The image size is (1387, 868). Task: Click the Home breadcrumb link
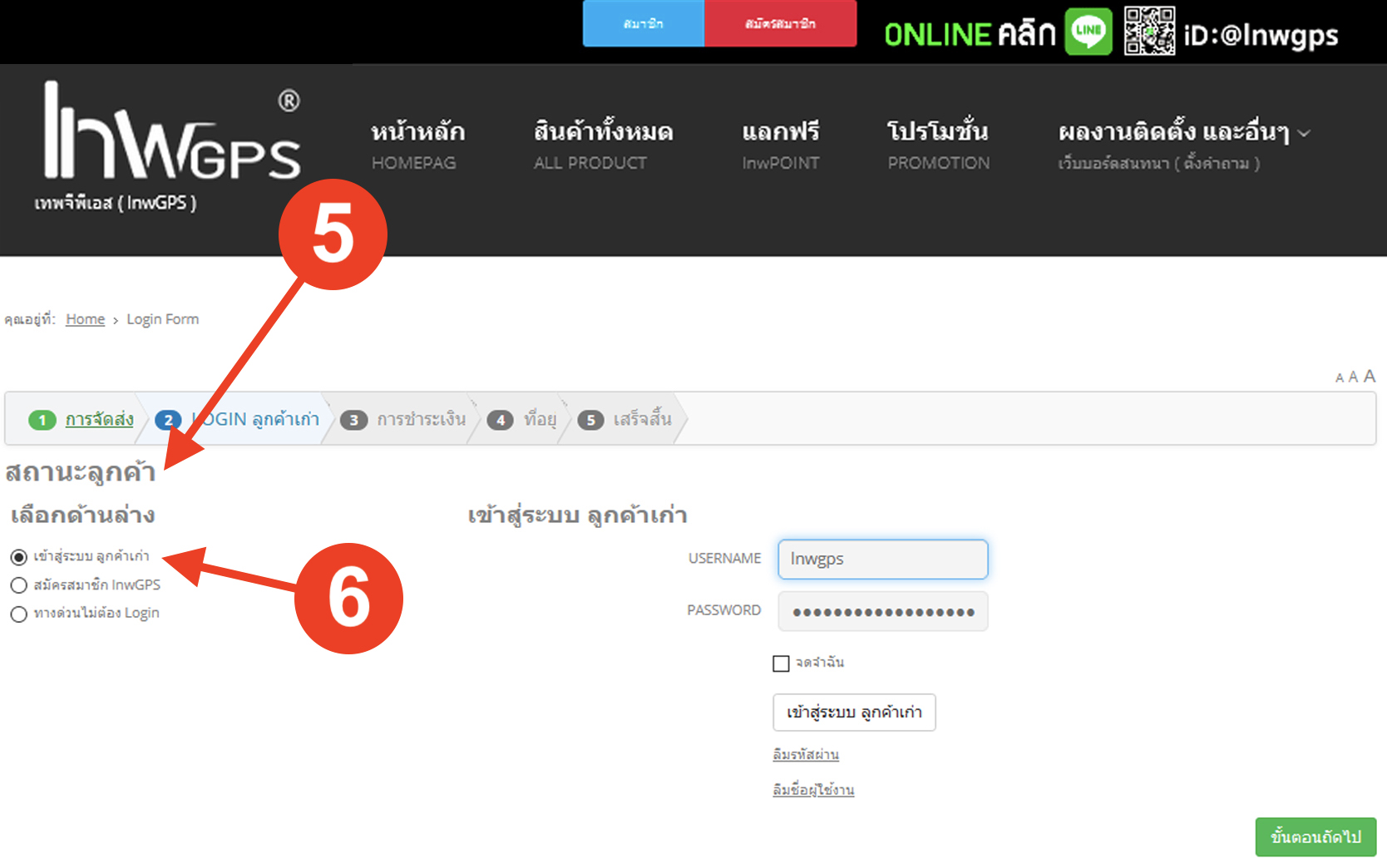pos(85,319)
